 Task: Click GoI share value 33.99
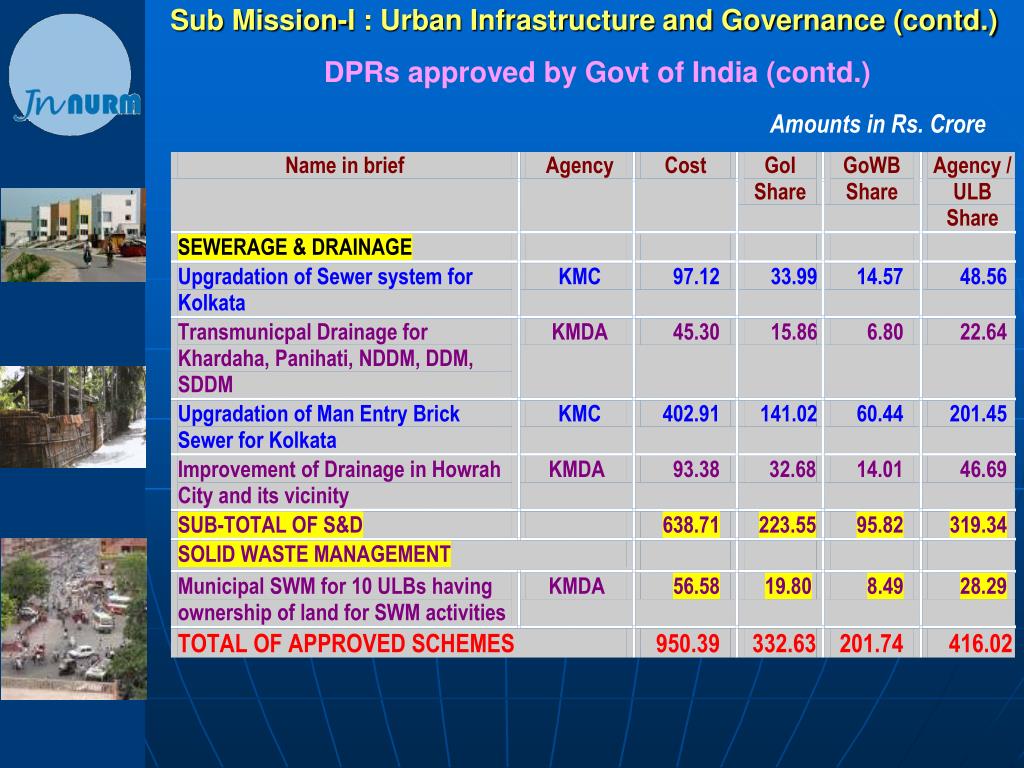pyautogui.click(x=793, y=277)
